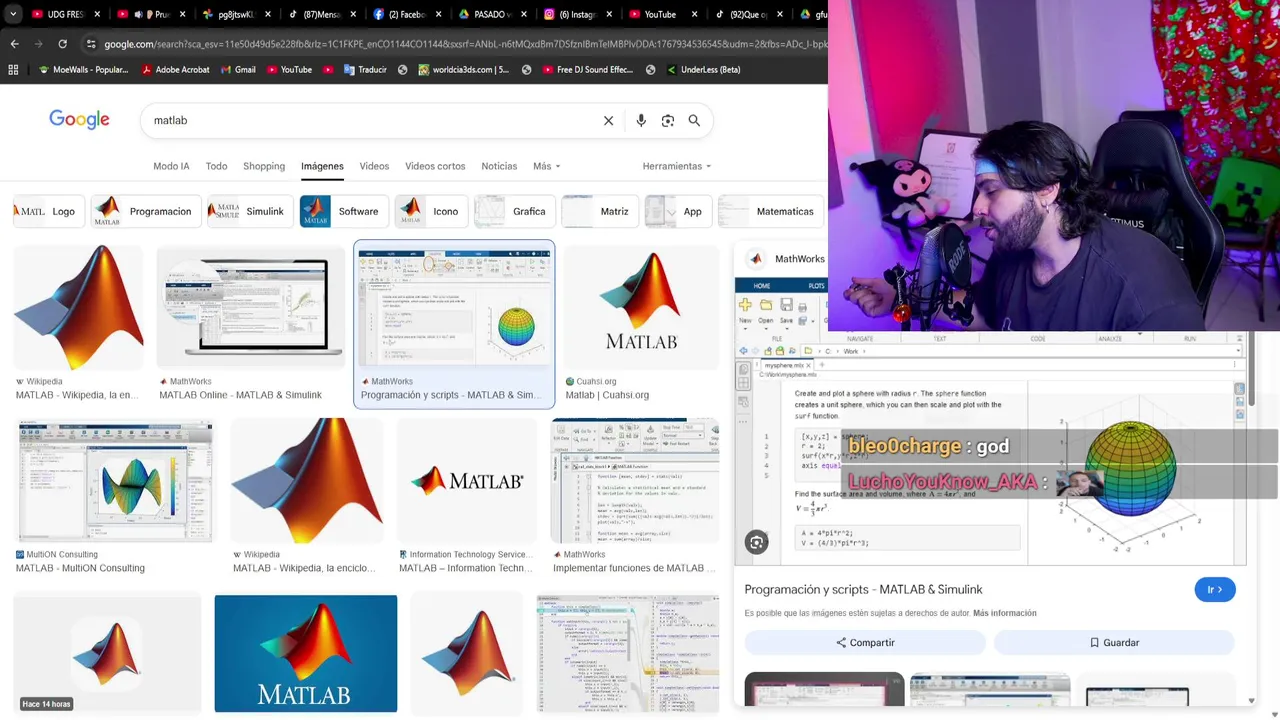This screenshot has width=1280, height=720.
Task: Go back with the browser back arrow
Action: pyautogui.click(x=14, y=44)
